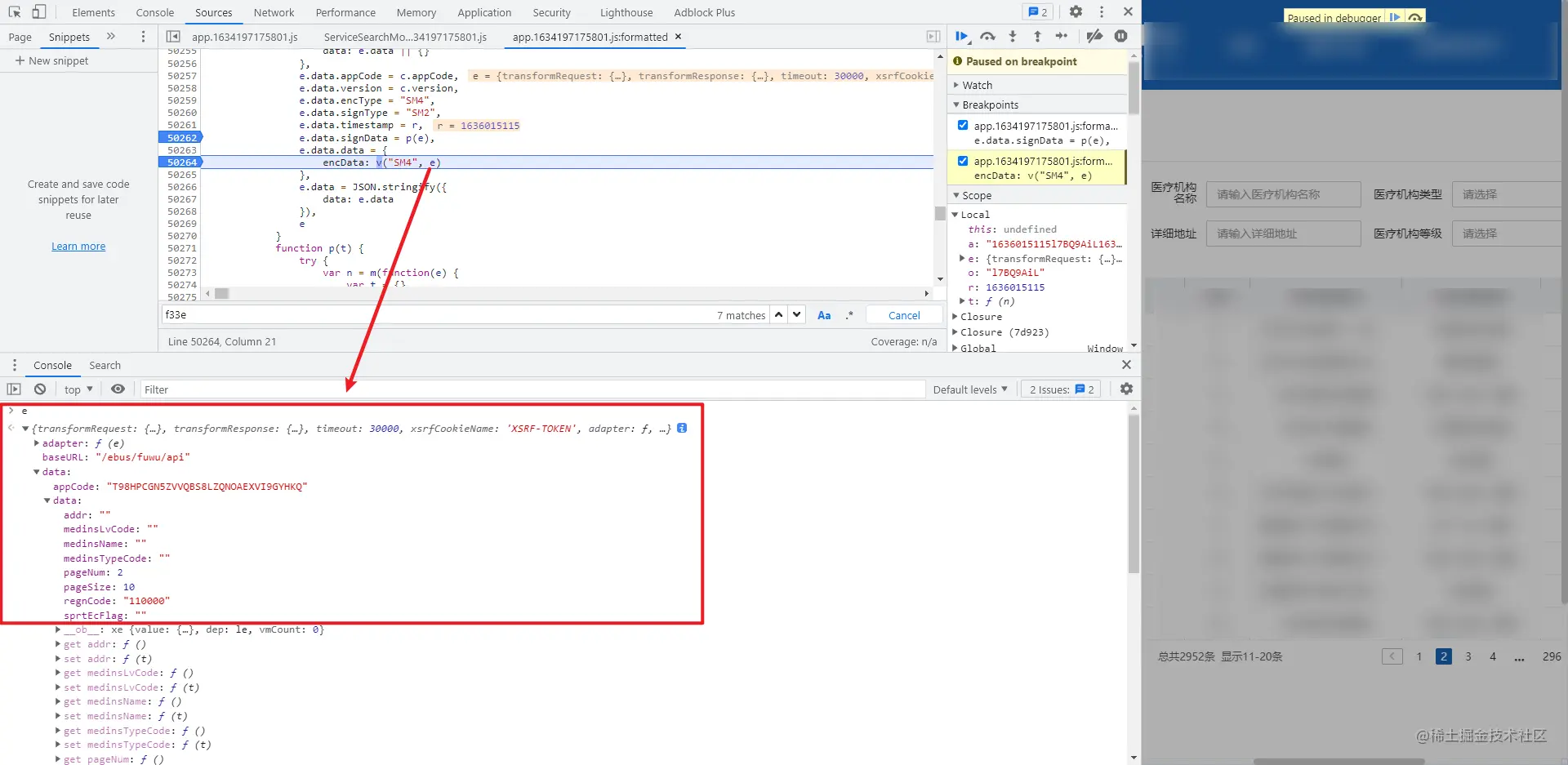
Task: Expand the adapter property in console
Action: [x=36, y=443]
